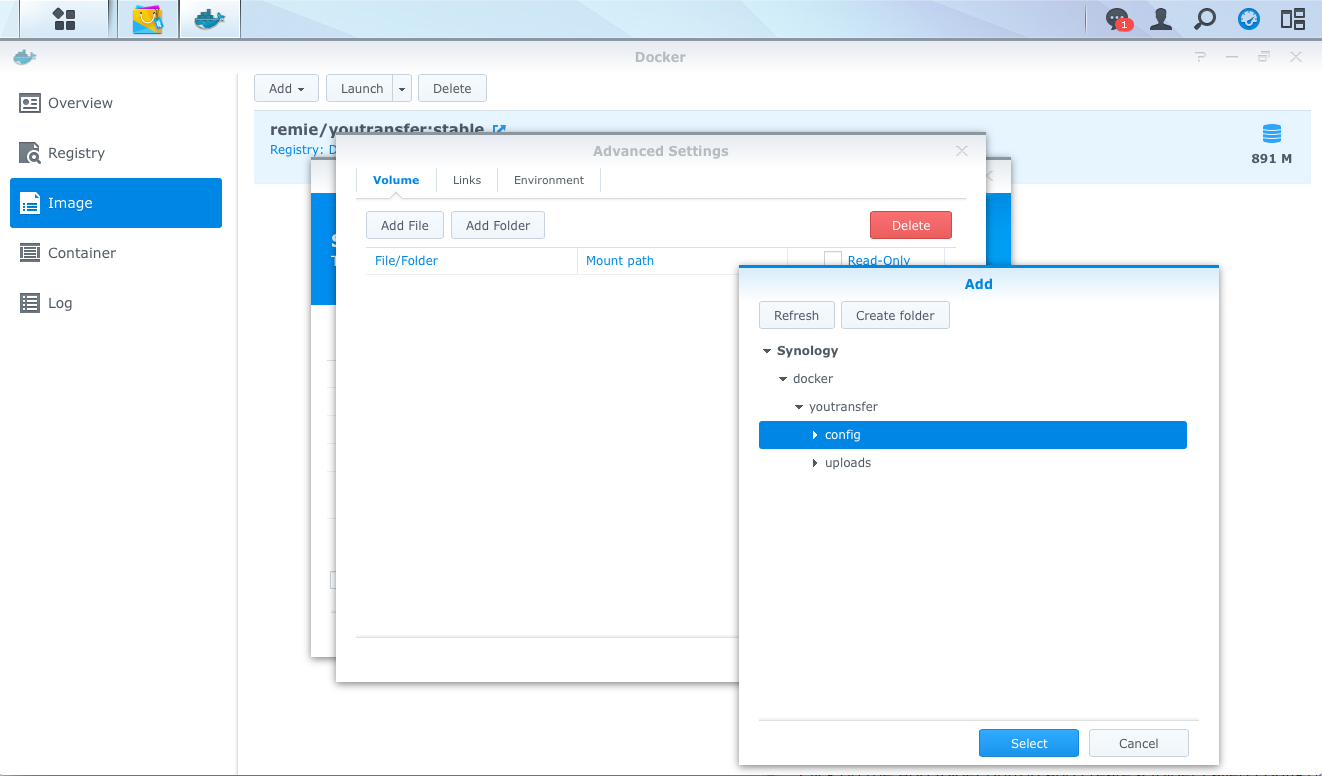Image resolution: width=1322 pixels, height=776 pixels.
Task: Open the Image section
Action: click(116, 203)
